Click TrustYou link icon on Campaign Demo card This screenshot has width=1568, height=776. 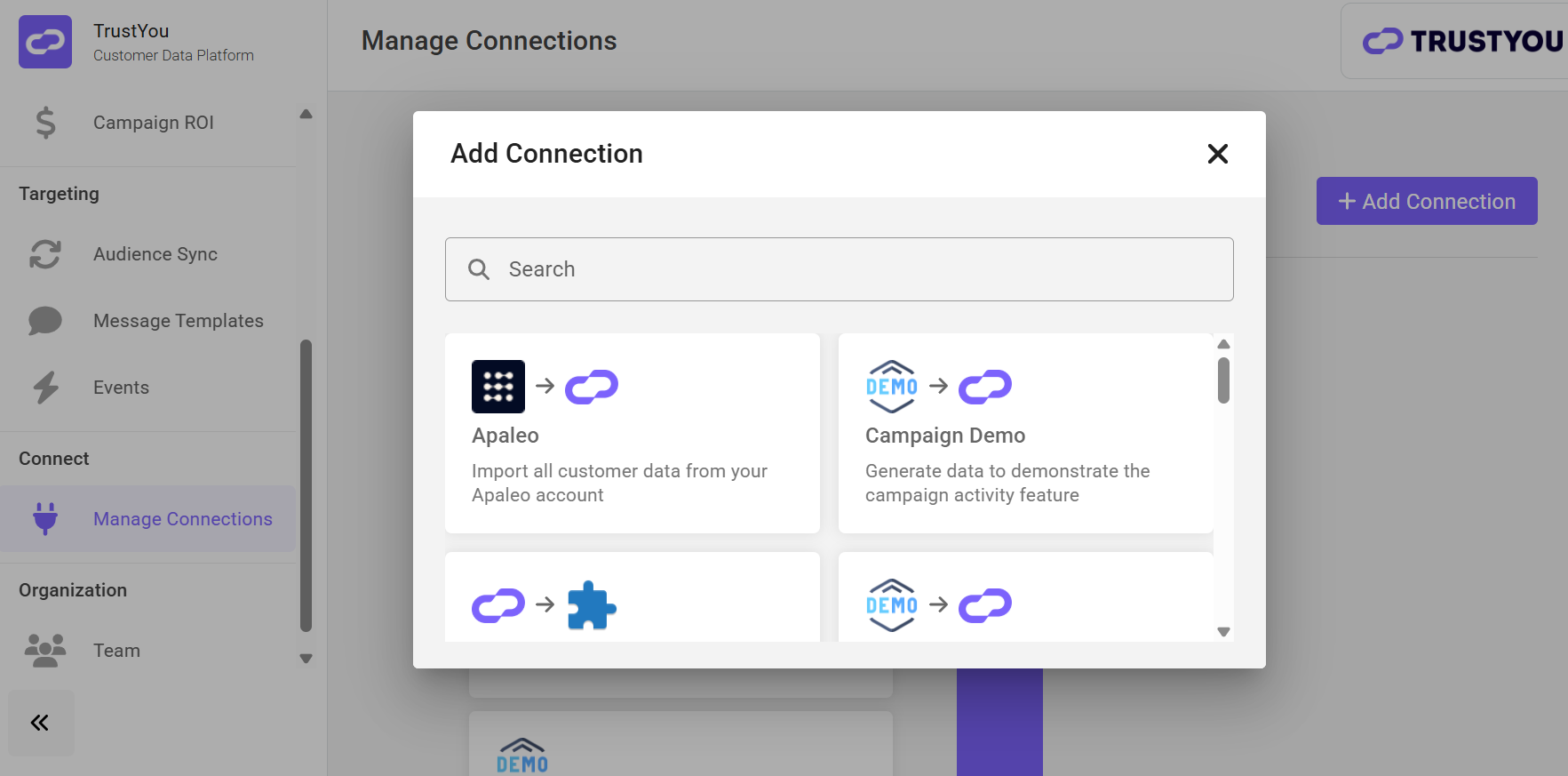click(x=985, y=387)
